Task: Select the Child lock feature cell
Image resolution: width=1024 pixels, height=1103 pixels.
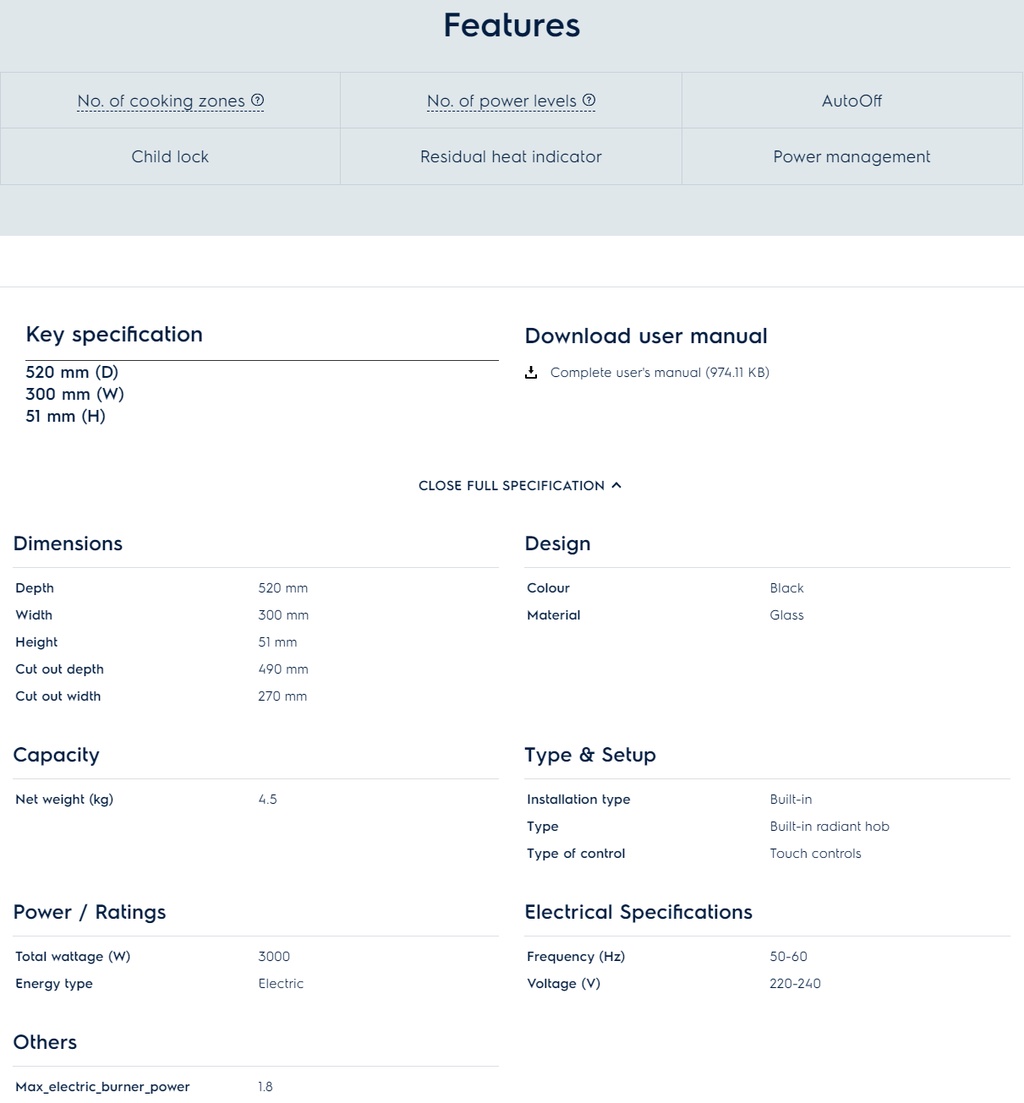Action: [170, 157]
